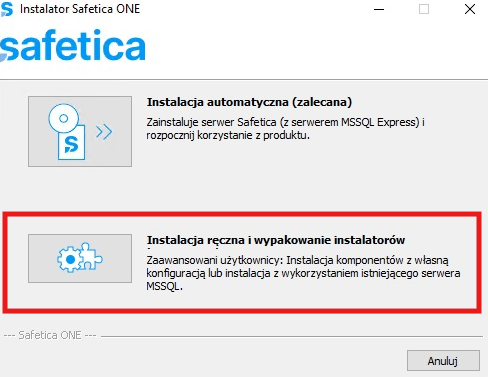This screenshot has height=377, width=488.
Task: Click the automatic installation disc icon tile
Action: coord(80,131)
